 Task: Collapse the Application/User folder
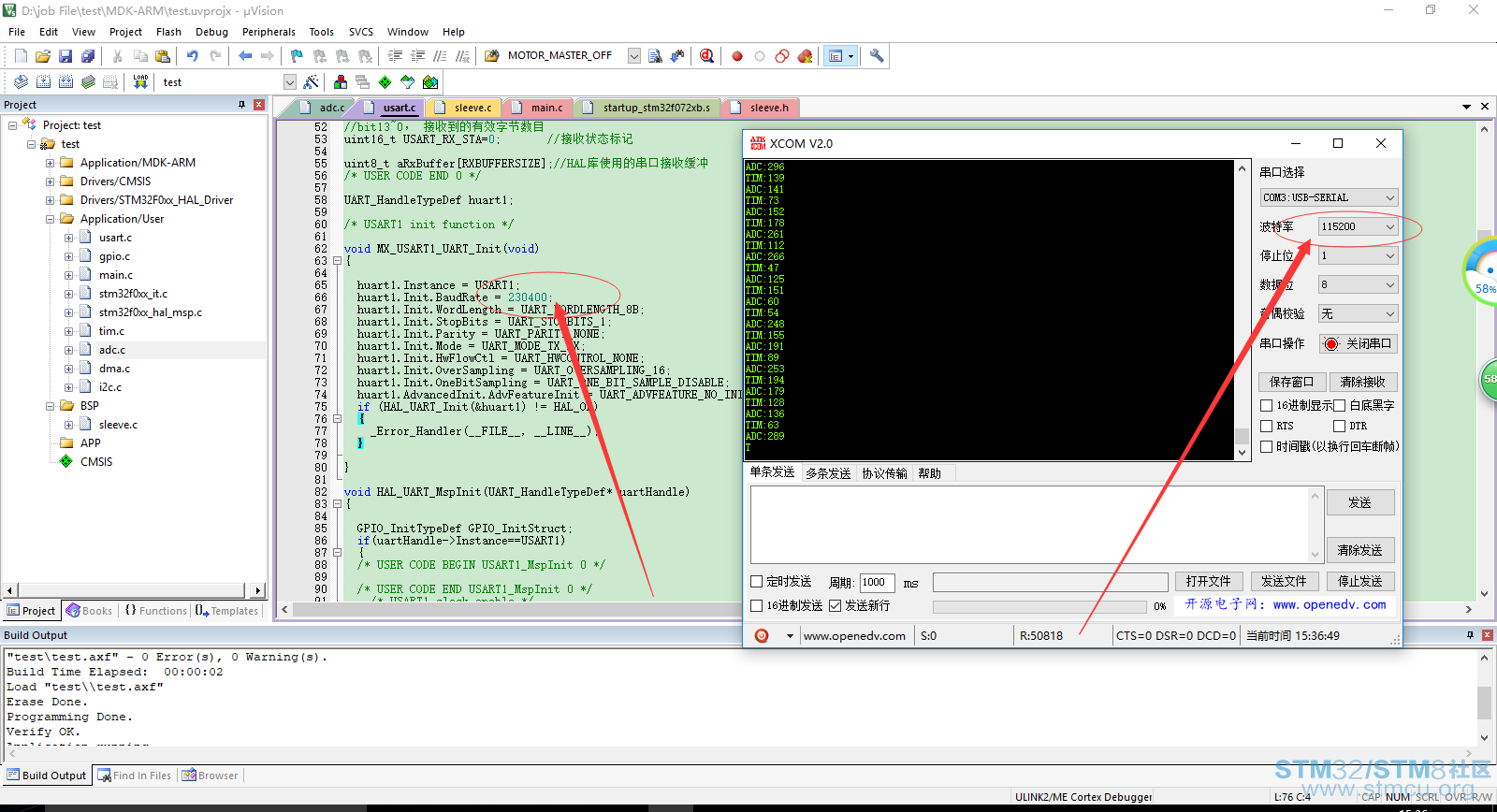50,219
